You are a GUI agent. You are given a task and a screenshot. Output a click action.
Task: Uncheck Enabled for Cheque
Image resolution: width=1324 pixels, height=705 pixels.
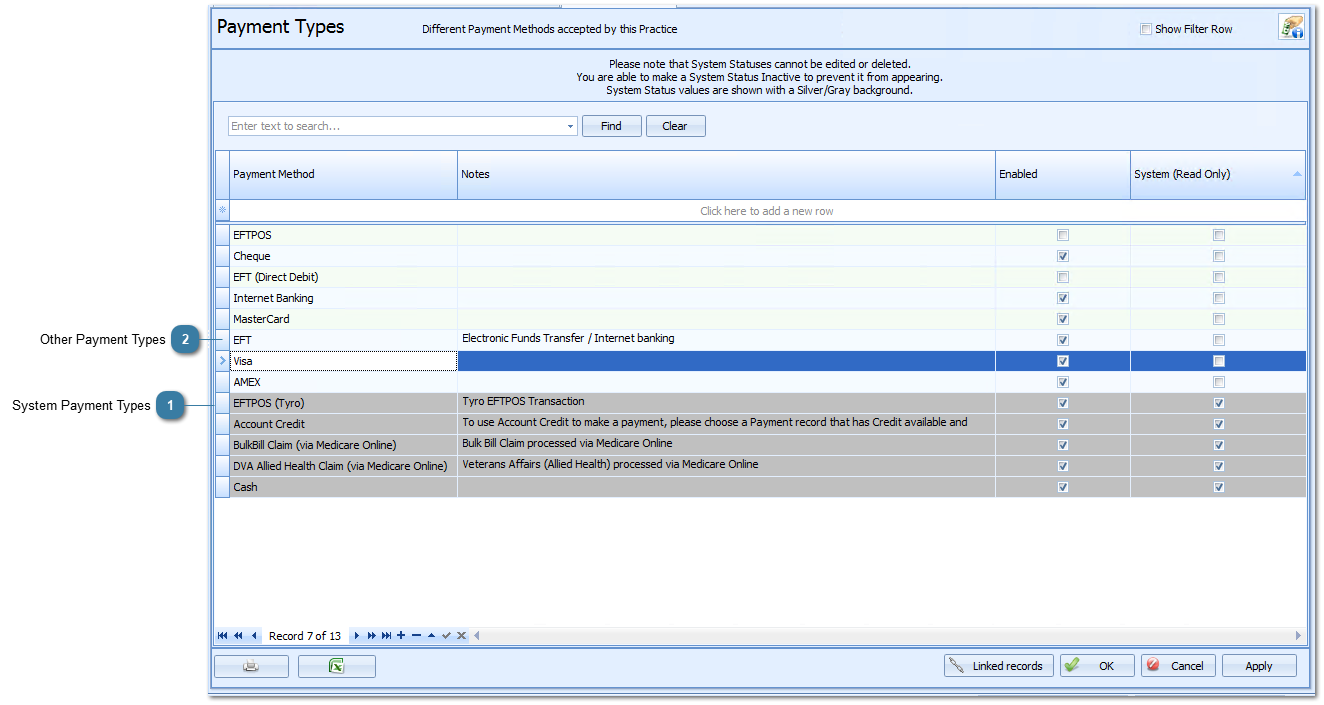tap(1063, 256)
